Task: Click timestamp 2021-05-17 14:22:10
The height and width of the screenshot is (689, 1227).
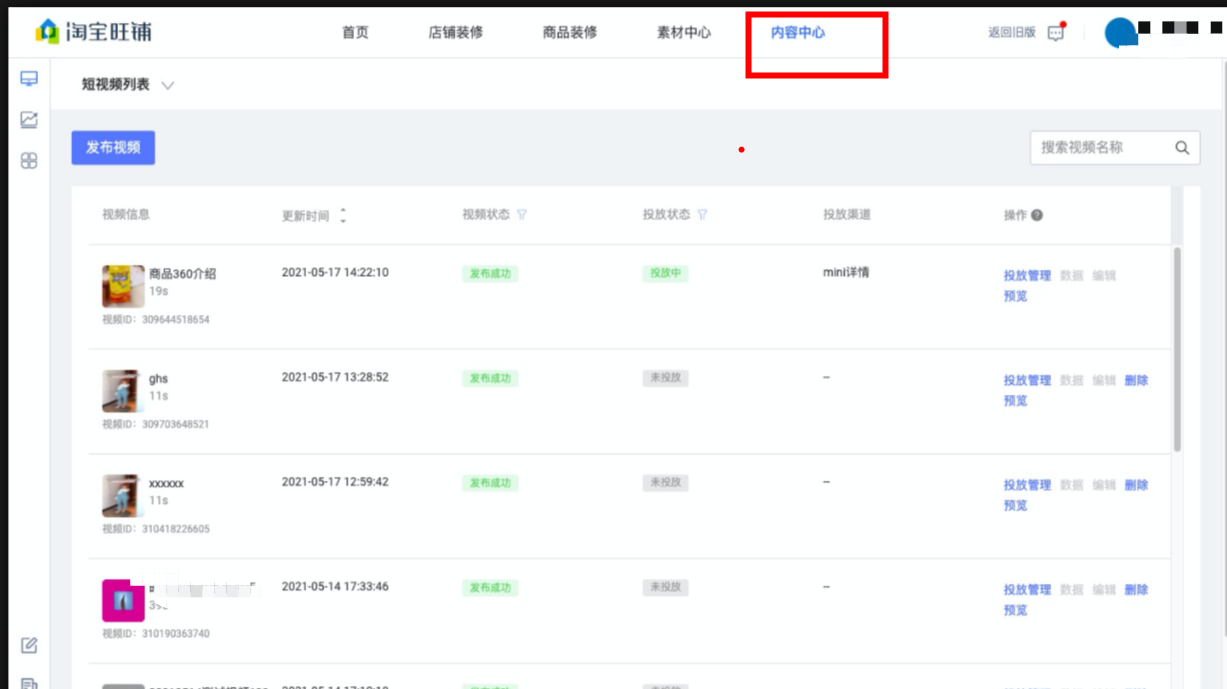Action: click(x=335, y=273)
